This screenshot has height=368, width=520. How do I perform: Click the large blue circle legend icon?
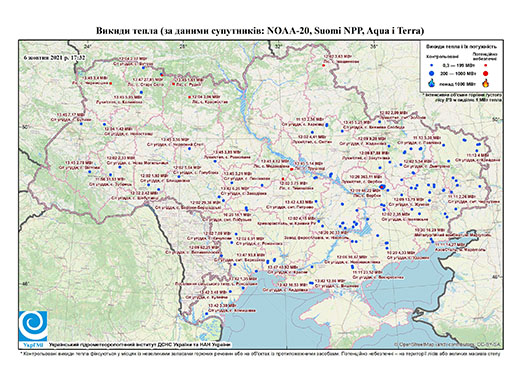tap(432, 73)
